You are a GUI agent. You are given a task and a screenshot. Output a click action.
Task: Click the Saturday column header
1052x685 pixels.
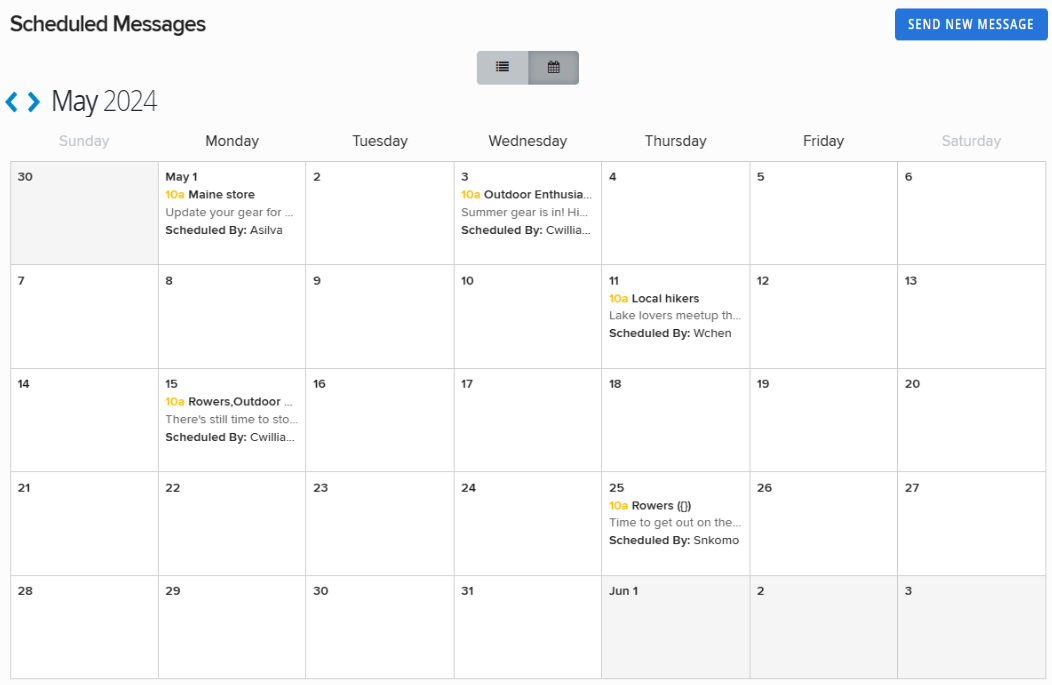pyautogui.click(x=971, y=141)
